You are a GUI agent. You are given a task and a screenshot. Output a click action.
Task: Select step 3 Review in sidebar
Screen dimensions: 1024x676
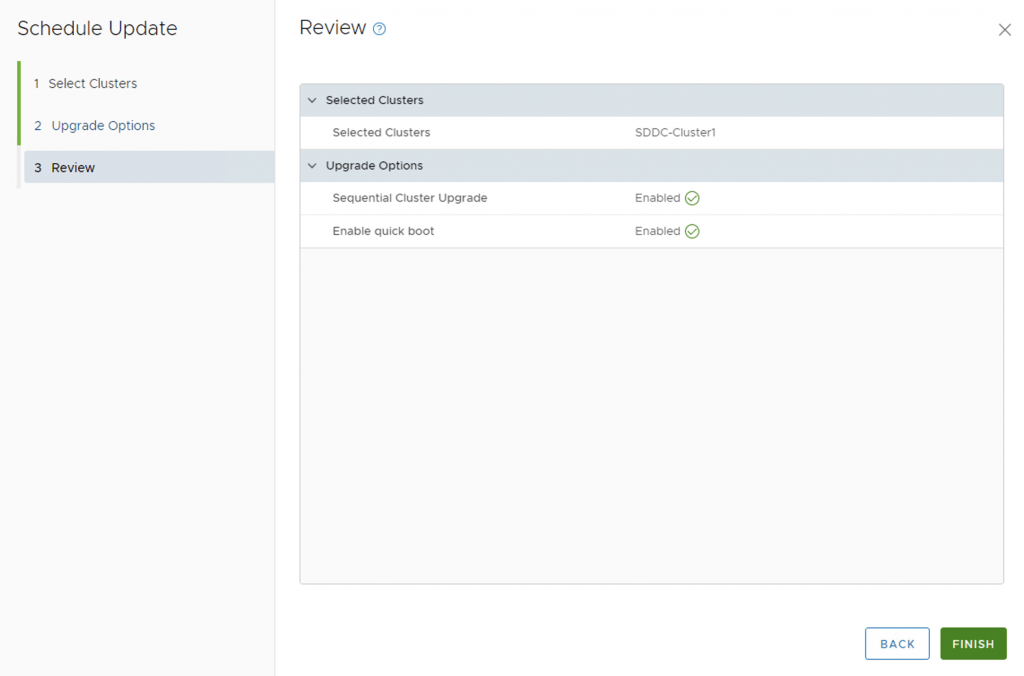tap(73, 168)
